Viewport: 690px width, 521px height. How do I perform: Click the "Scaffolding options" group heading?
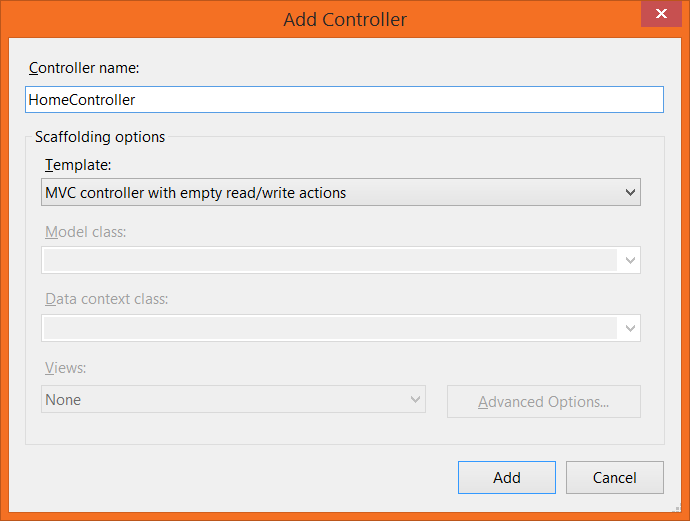coord(100,136)
